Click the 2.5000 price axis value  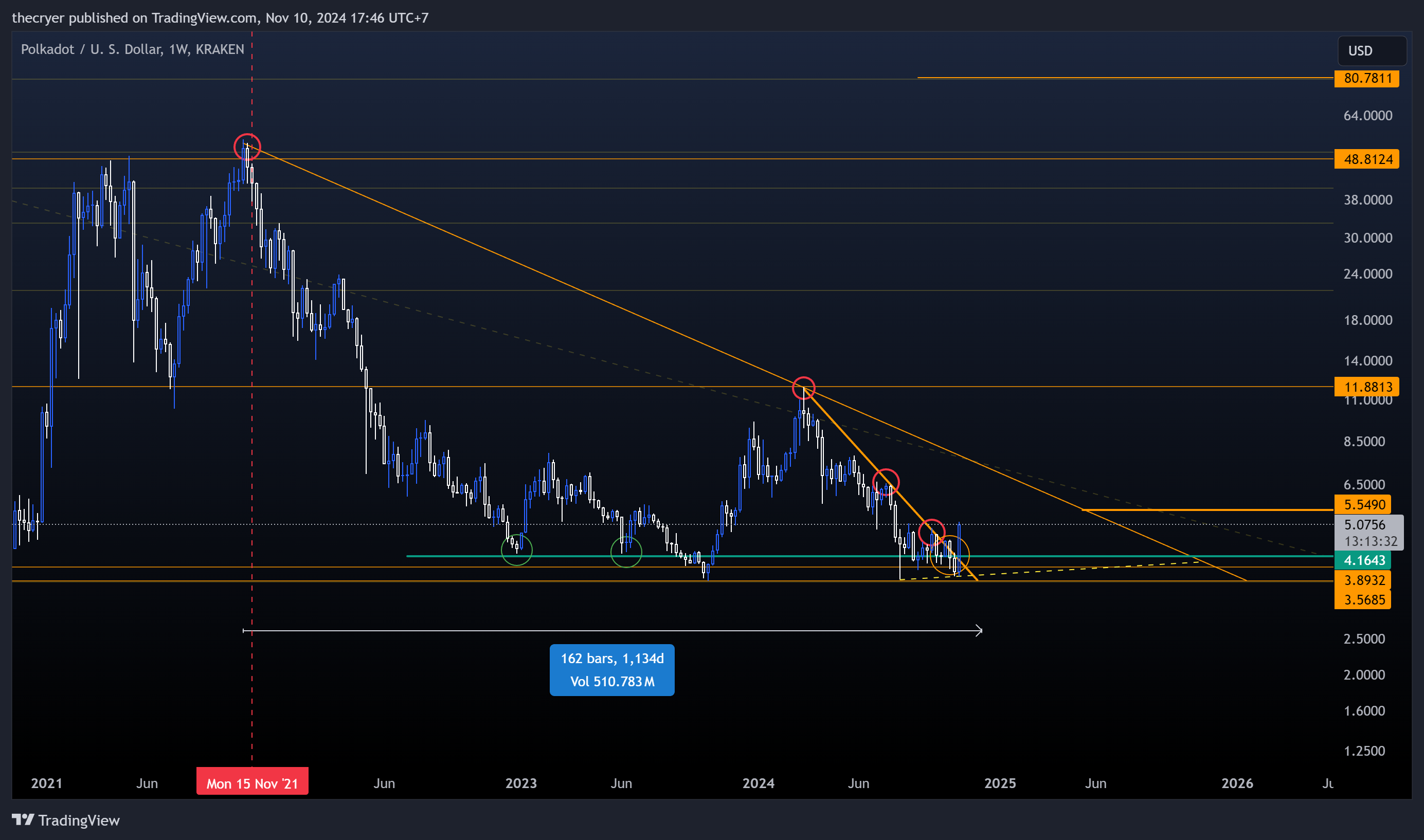coord(1364,639)
